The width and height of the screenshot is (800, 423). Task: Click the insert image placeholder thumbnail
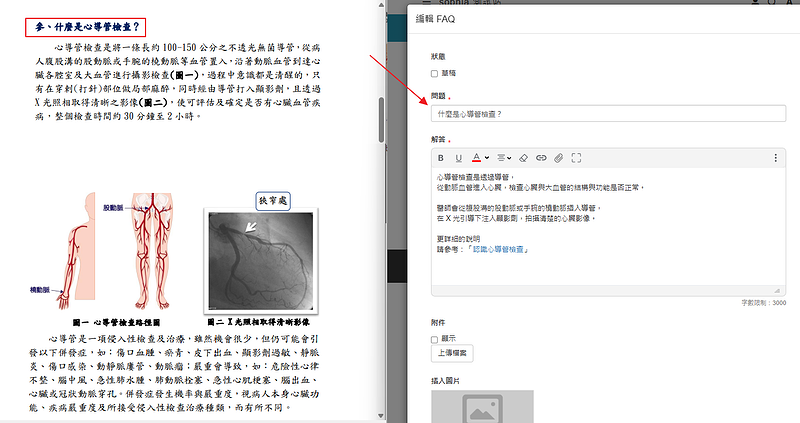click(482, 407)
